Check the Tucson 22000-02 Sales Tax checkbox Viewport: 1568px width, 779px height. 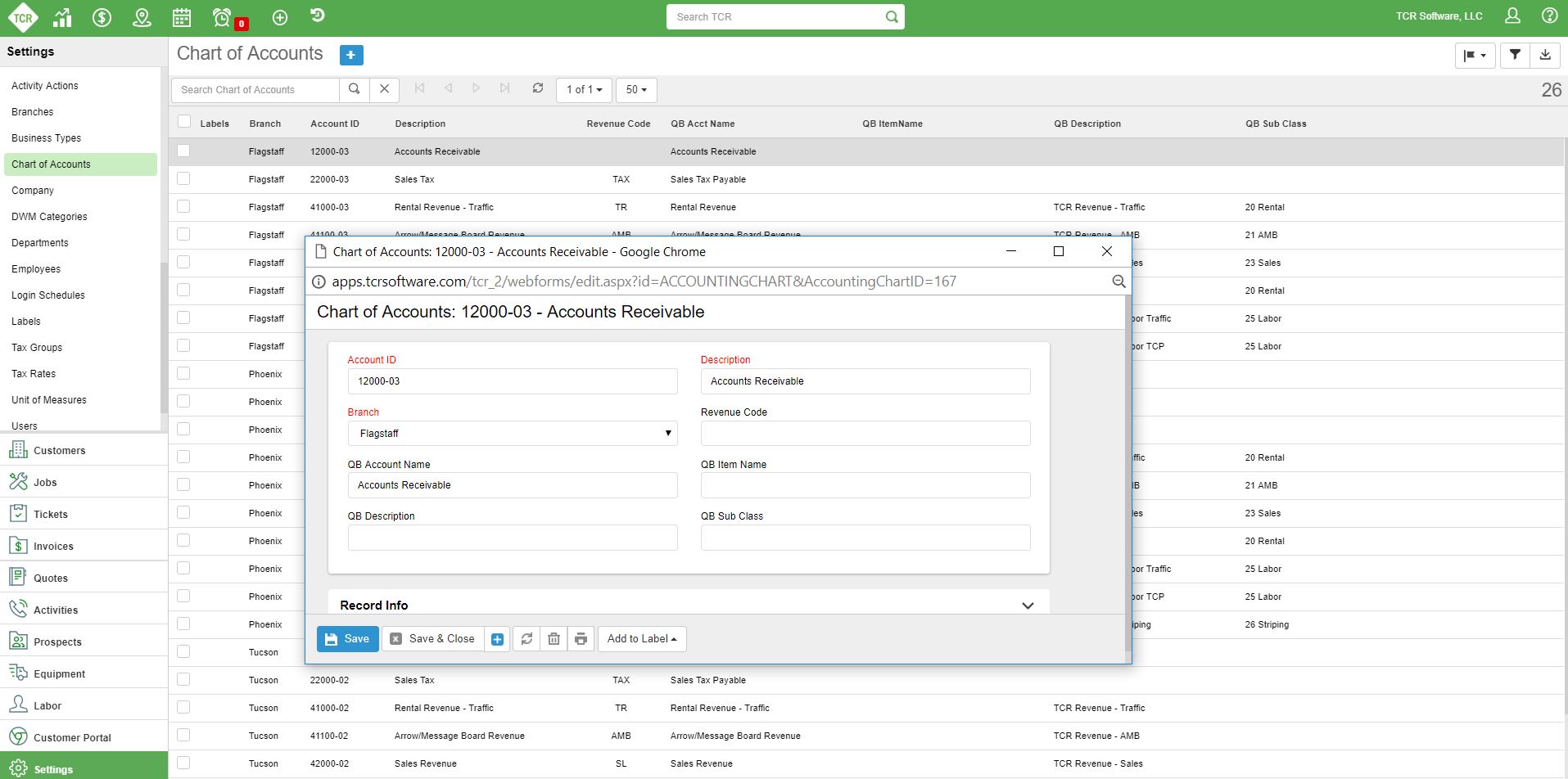183,679
